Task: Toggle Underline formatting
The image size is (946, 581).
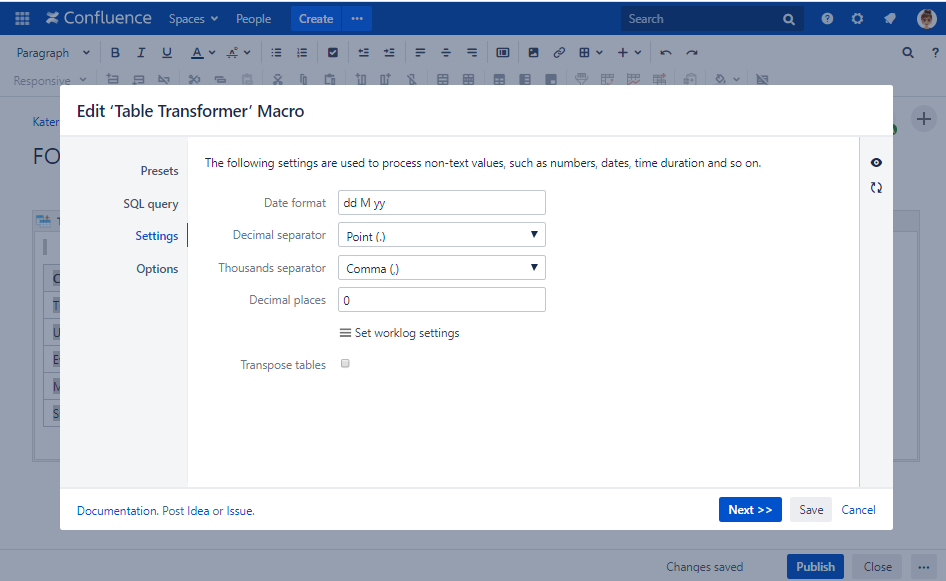Action: [x=166, y=52]
